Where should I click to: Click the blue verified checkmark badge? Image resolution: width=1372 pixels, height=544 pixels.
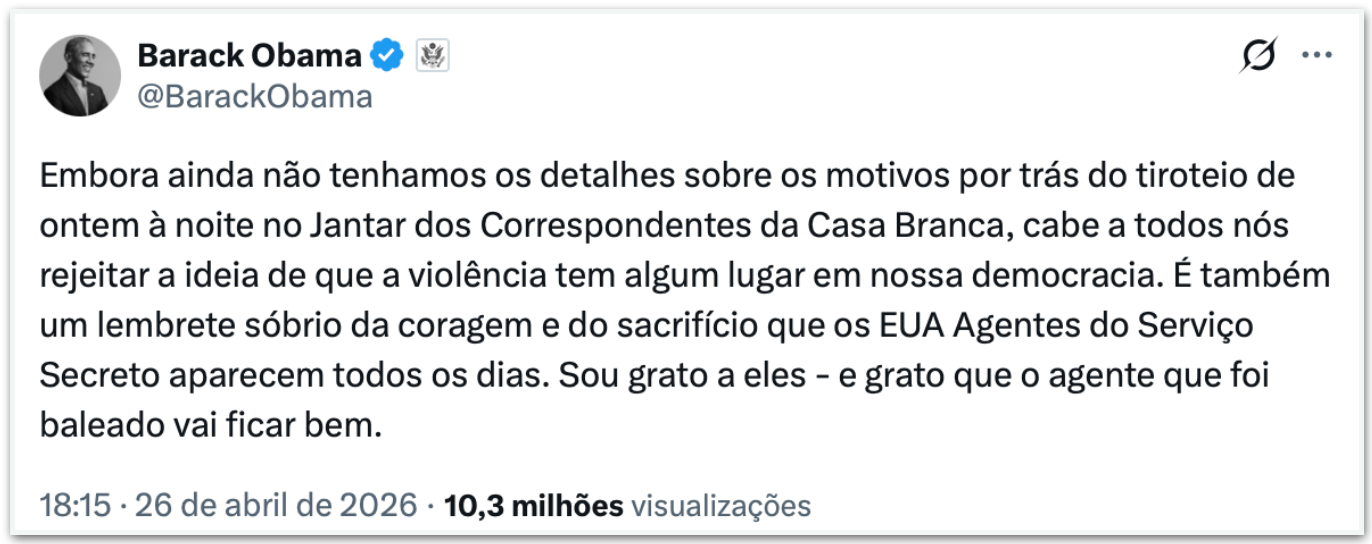387,56
